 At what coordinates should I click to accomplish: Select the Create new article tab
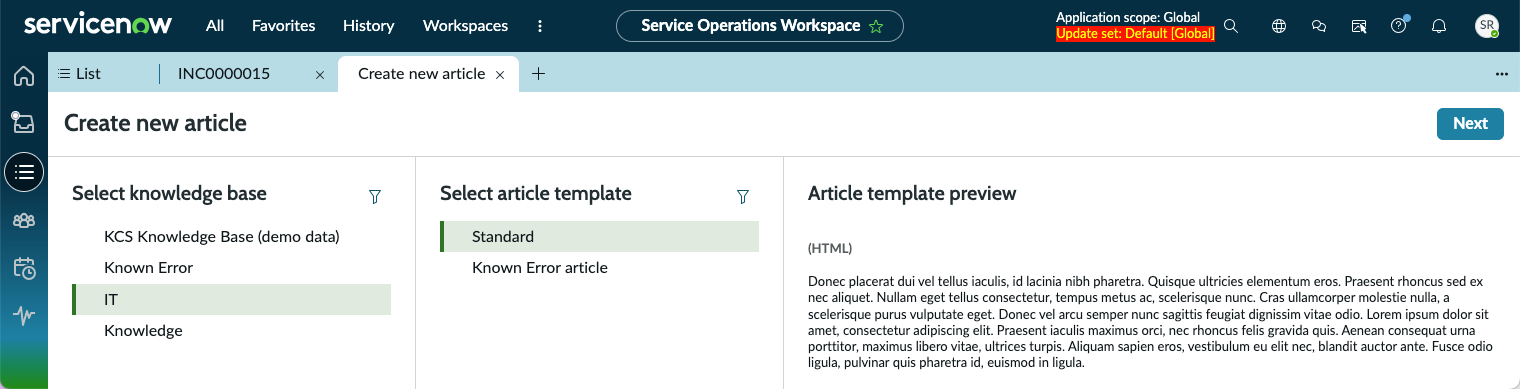421,73
